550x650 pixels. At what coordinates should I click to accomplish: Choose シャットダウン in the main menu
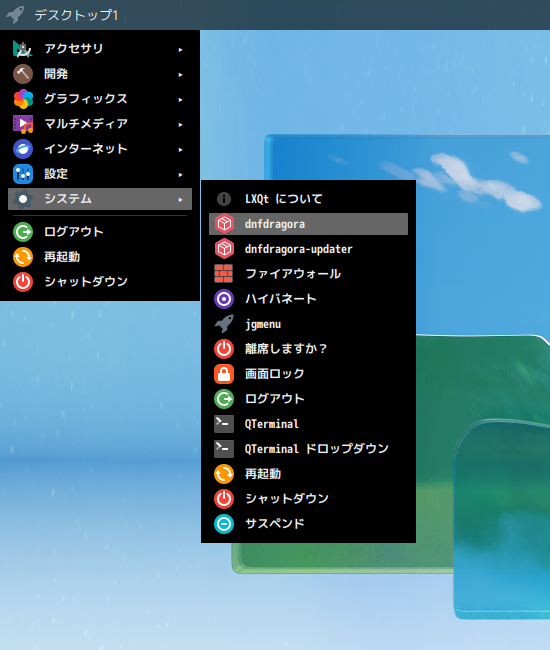coord(100,282)
